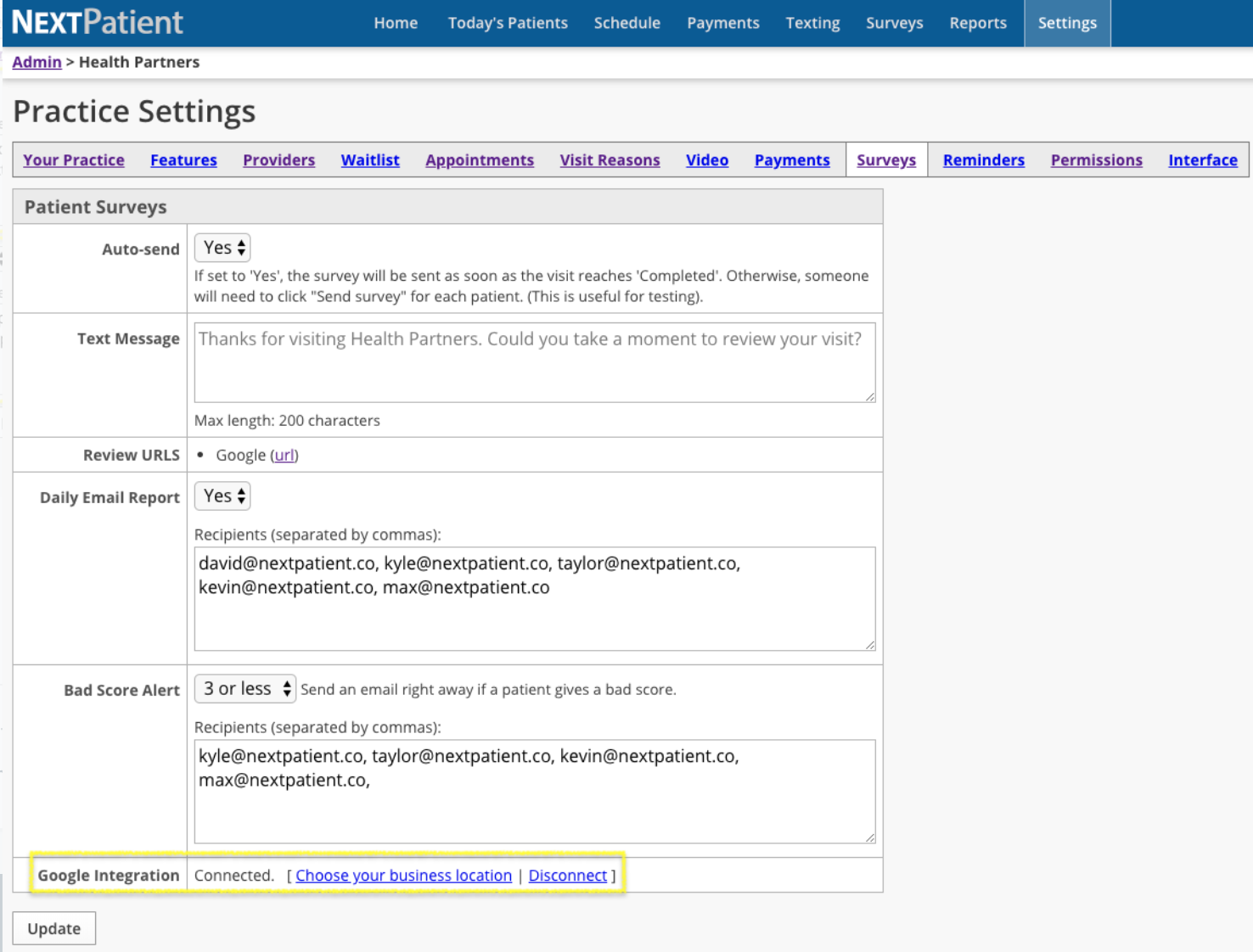Click the Disconnect Google link

(567, 875)
